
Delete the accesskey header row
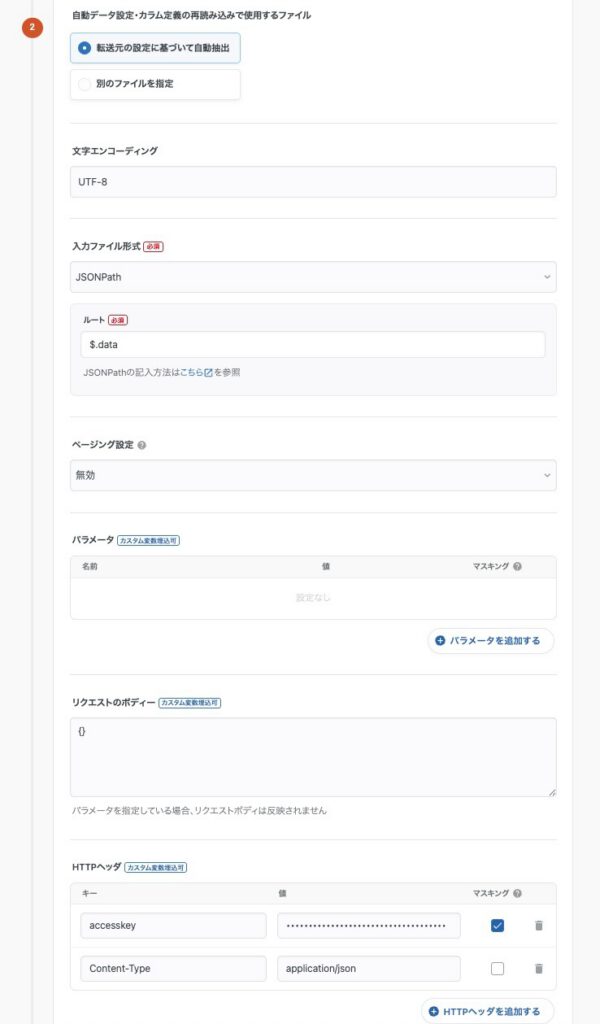pos(538,926)
